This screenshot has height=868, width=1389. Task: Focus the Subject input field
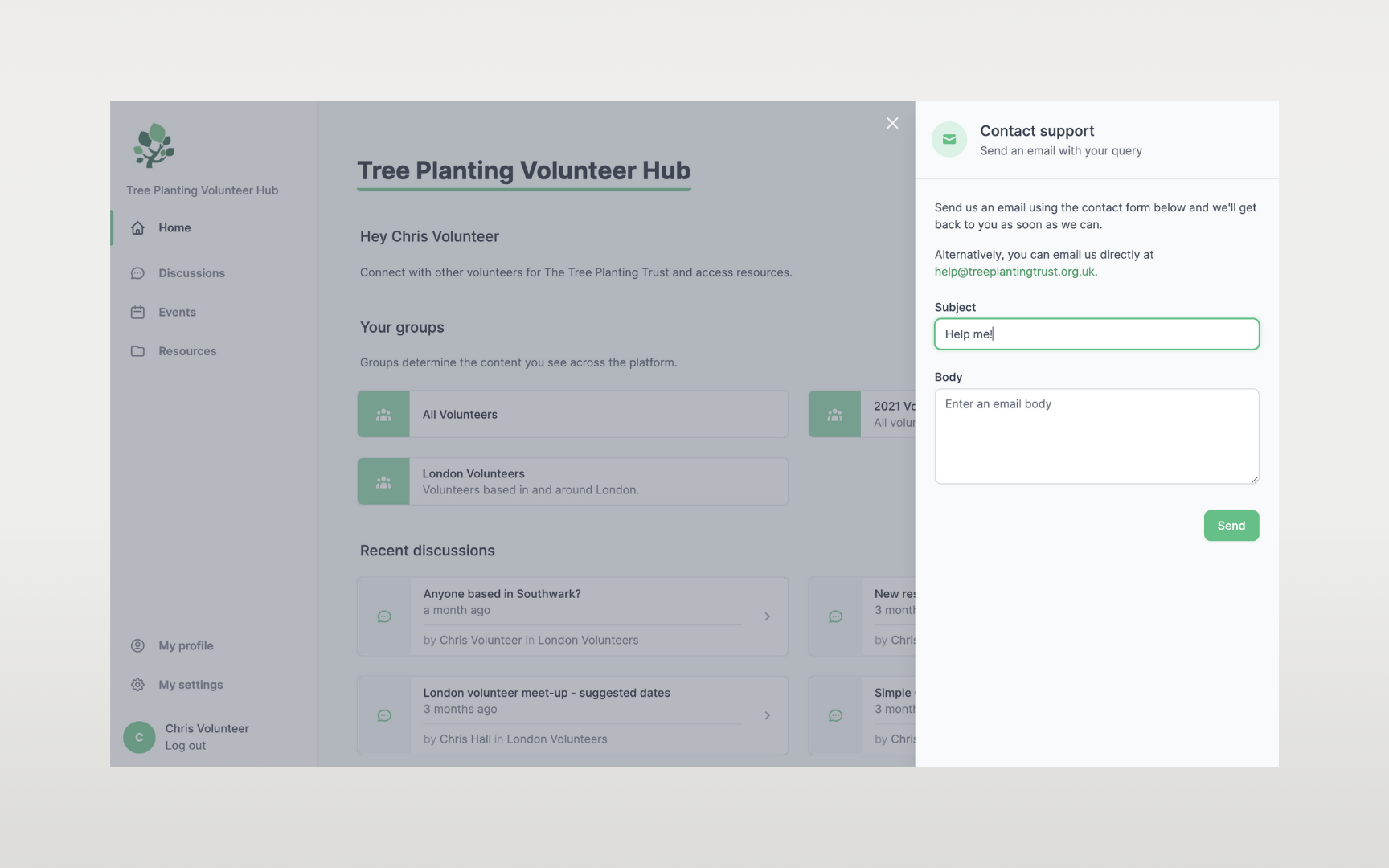[1096, 334]
